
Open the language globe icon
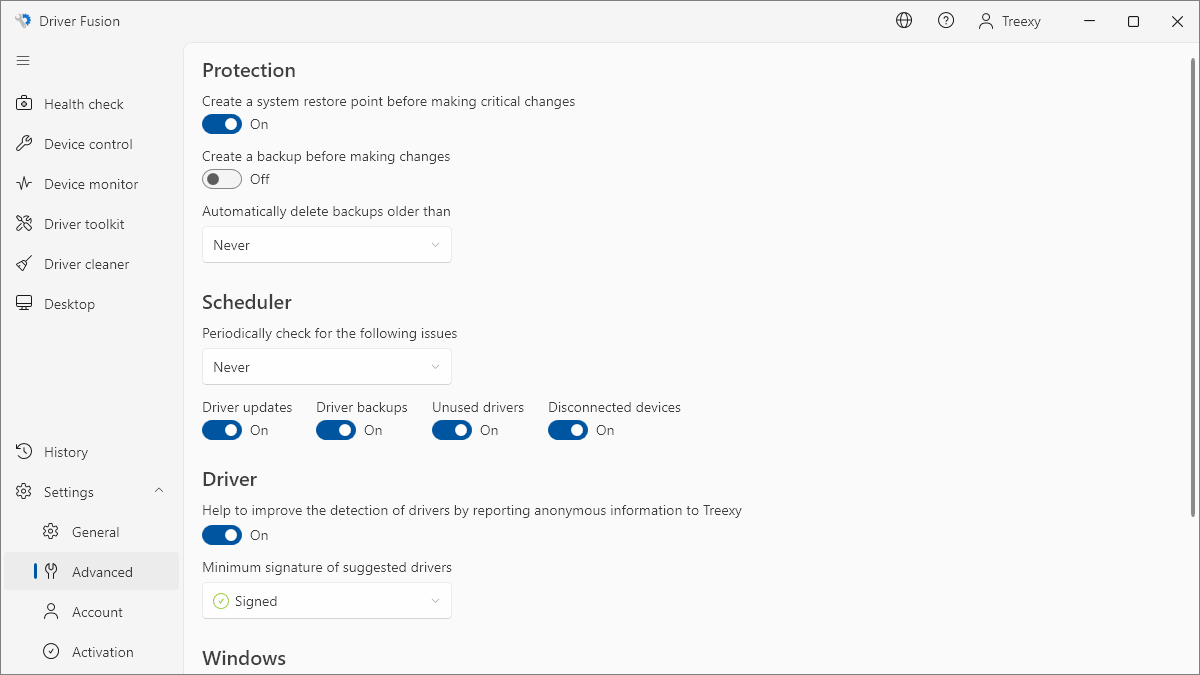pos(904,21)
